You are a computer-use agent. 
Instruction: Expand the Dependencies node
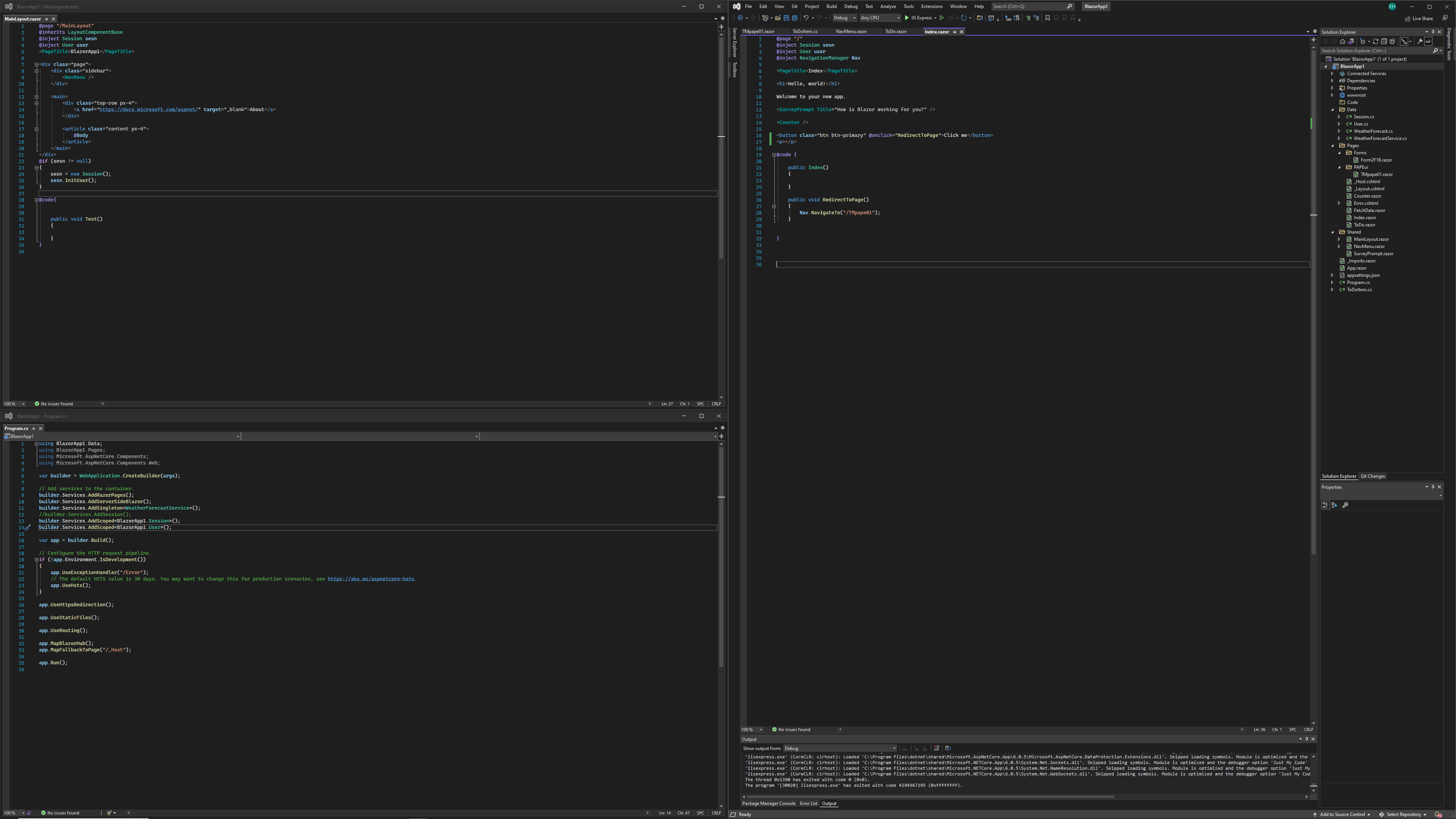coord(1333,81)
